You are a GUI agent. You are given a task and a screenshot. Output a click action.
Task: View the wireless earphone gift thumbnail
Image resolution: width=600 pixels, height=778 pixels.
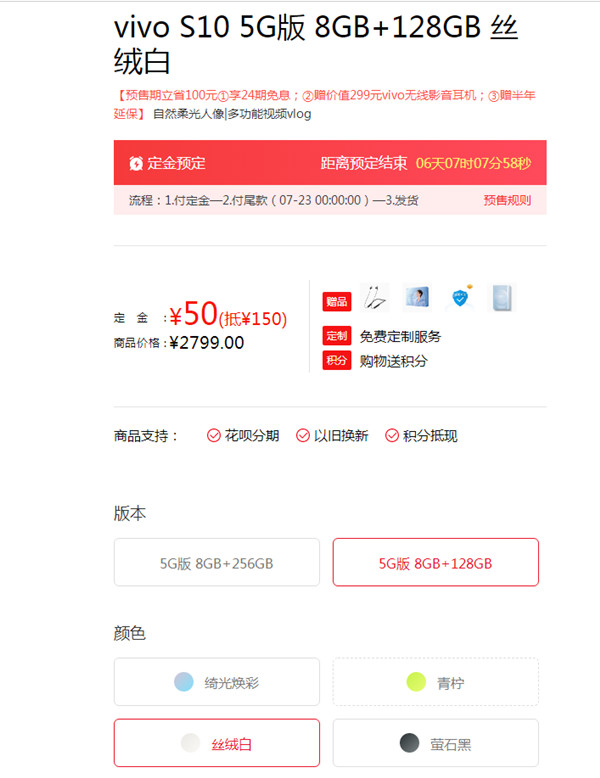pos(375,298)
